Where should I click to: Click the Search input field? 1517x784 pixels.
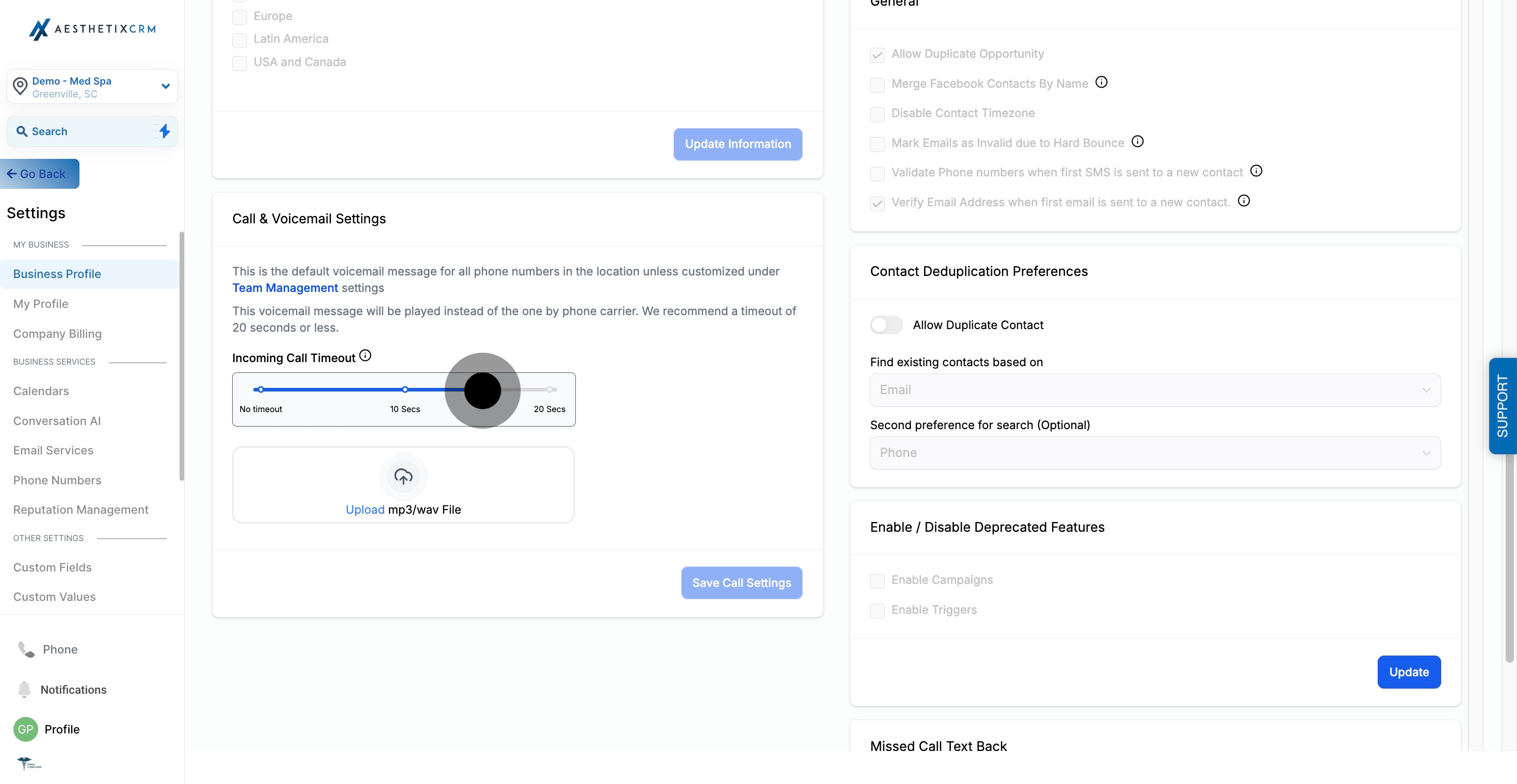83,131
